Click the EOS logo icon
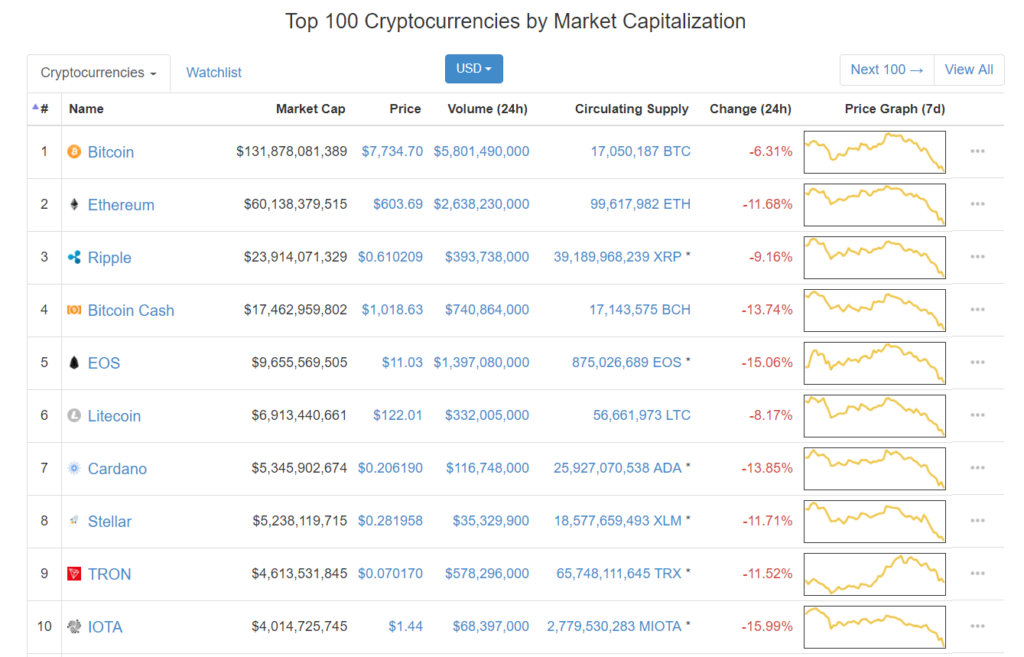The height and width of the screenshot is (657, 1024). click(74, 362)
